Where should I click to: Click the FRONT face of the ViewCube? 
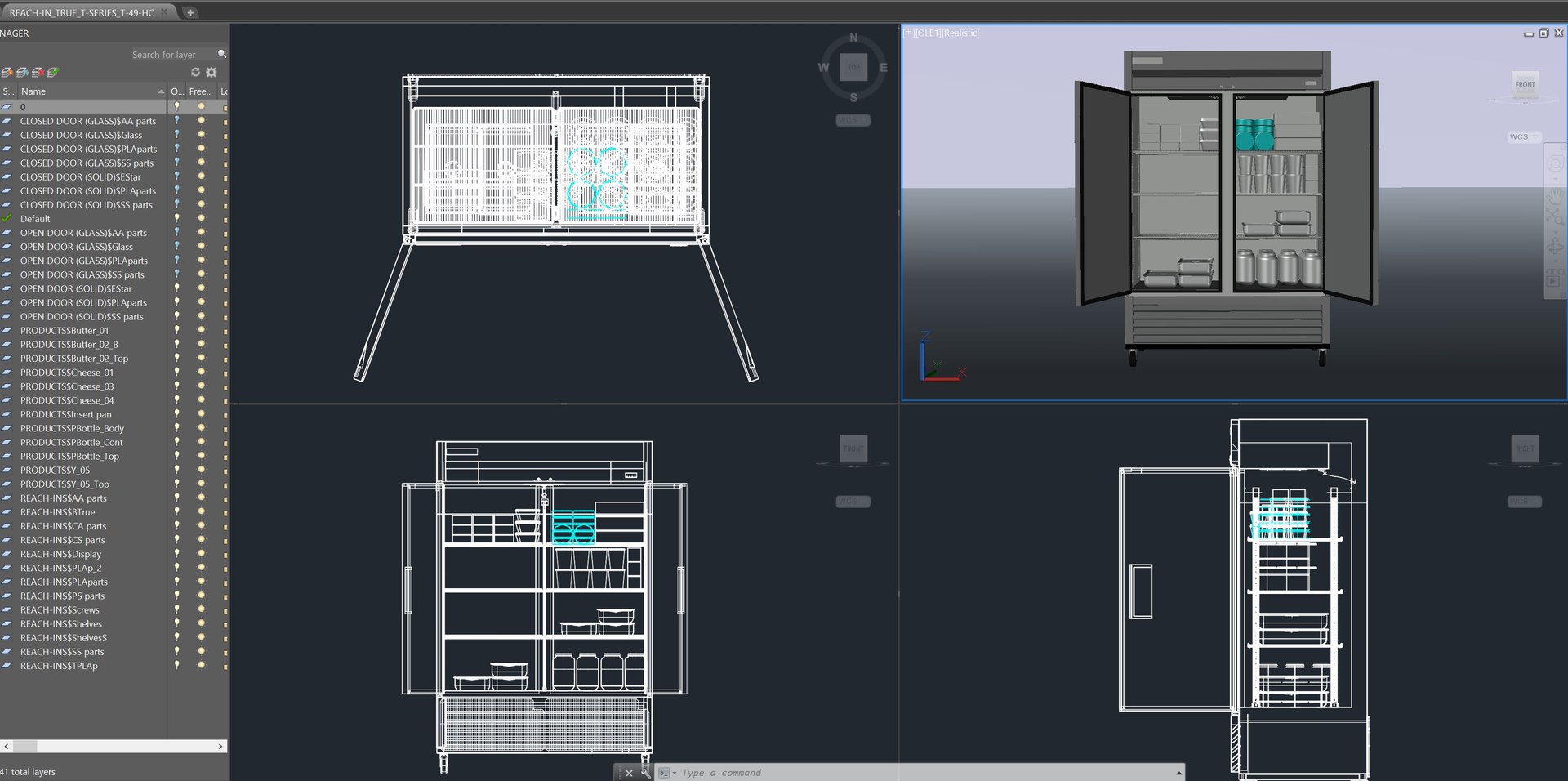[x=1525, y=84]
